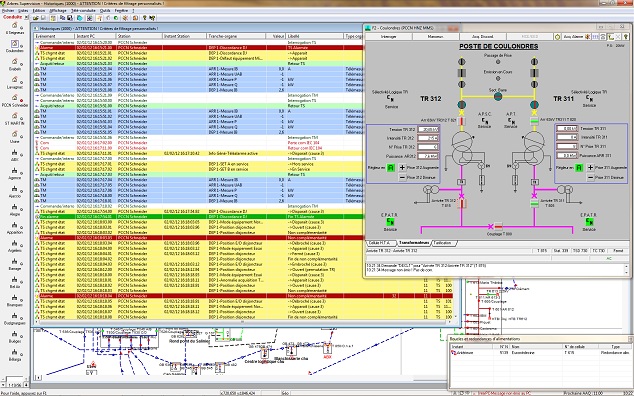Sort by the Instant PC column header

(95, 36)
